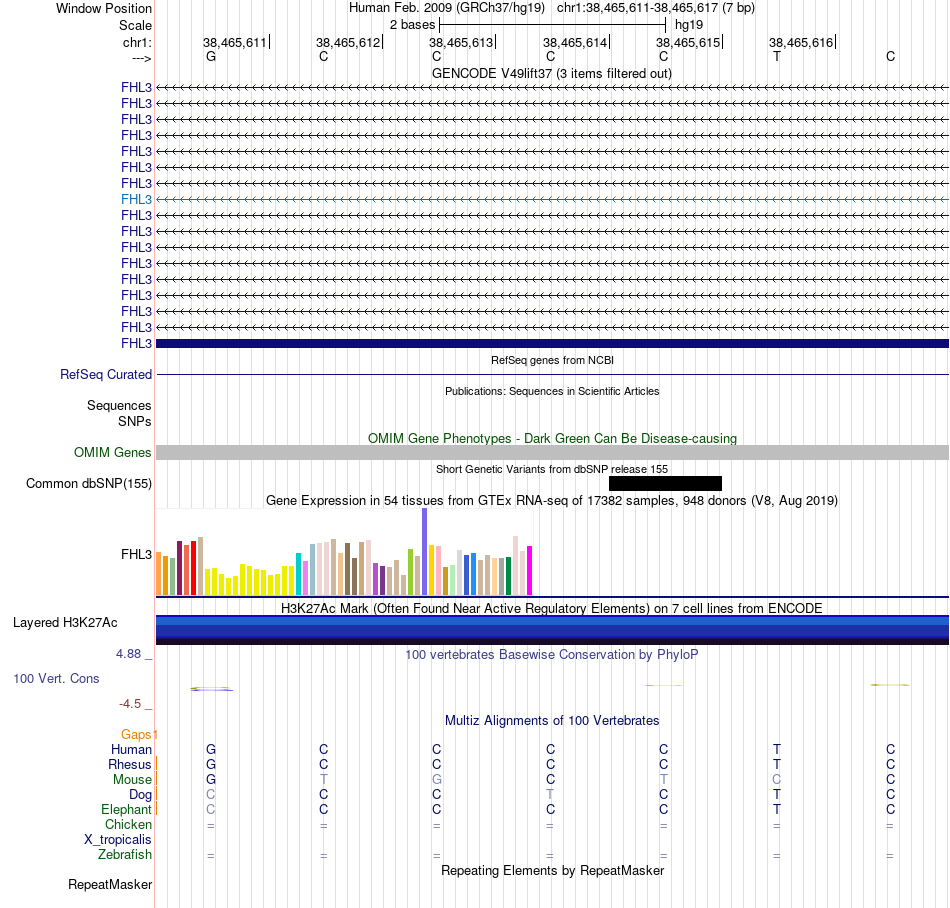The height and width of the screenshot is (908, 950).
Task: Open the 100 vertebrates Basewise Conservation by PhyloP title
Action: [552, 654]
